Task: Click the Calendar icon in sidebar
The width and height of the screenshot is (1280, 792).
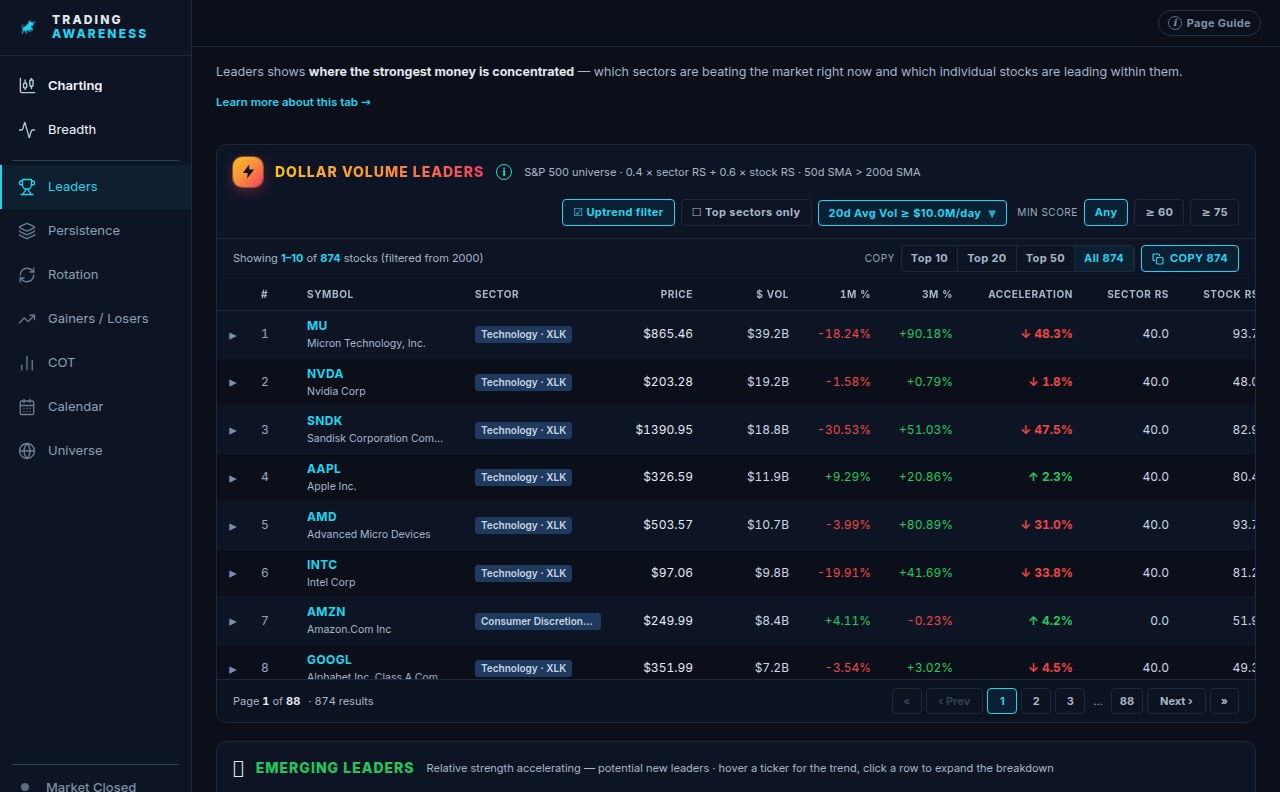Action: 28,407
